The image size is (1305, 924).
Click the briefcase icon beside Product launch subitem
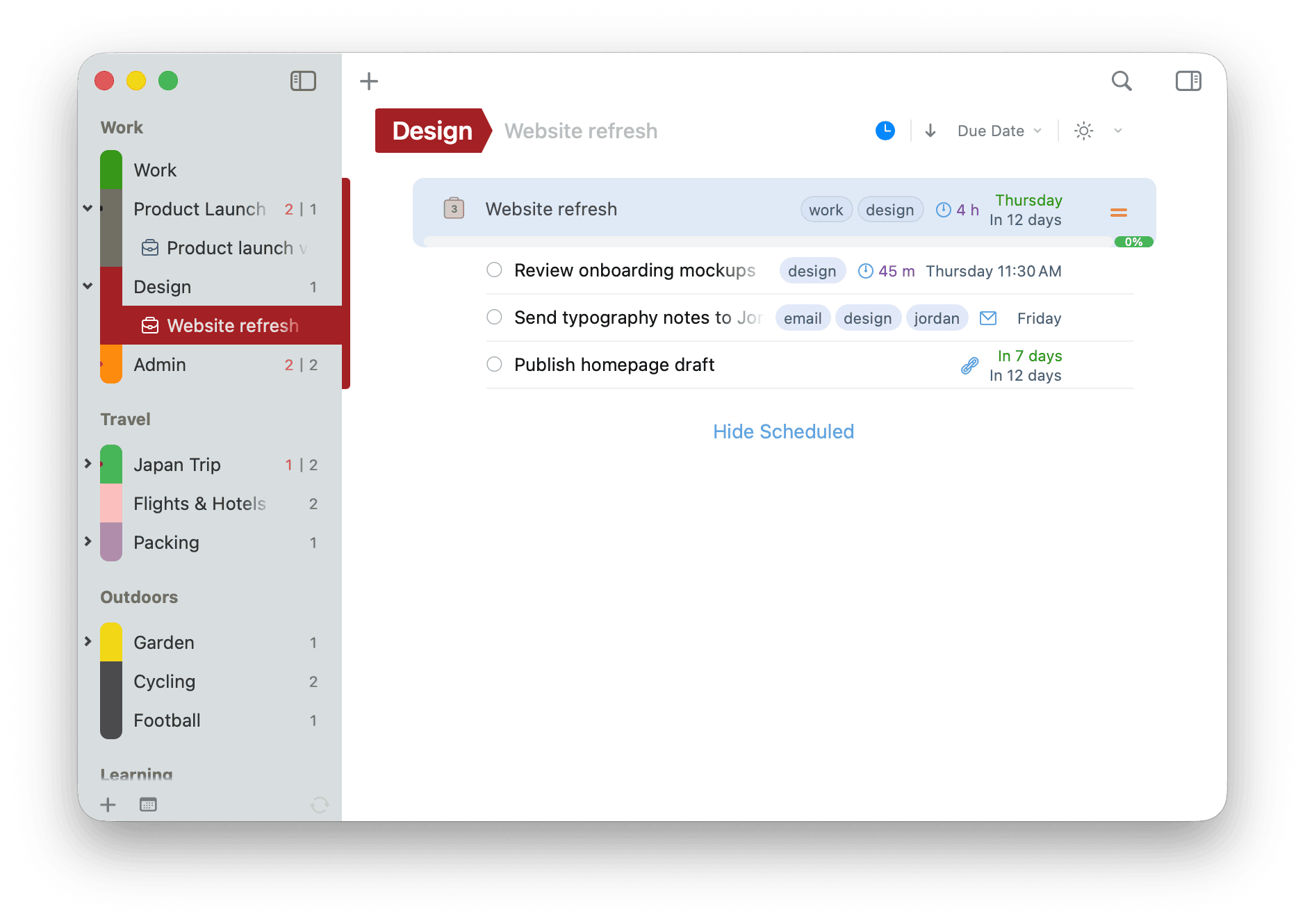(x=150, y=248)
